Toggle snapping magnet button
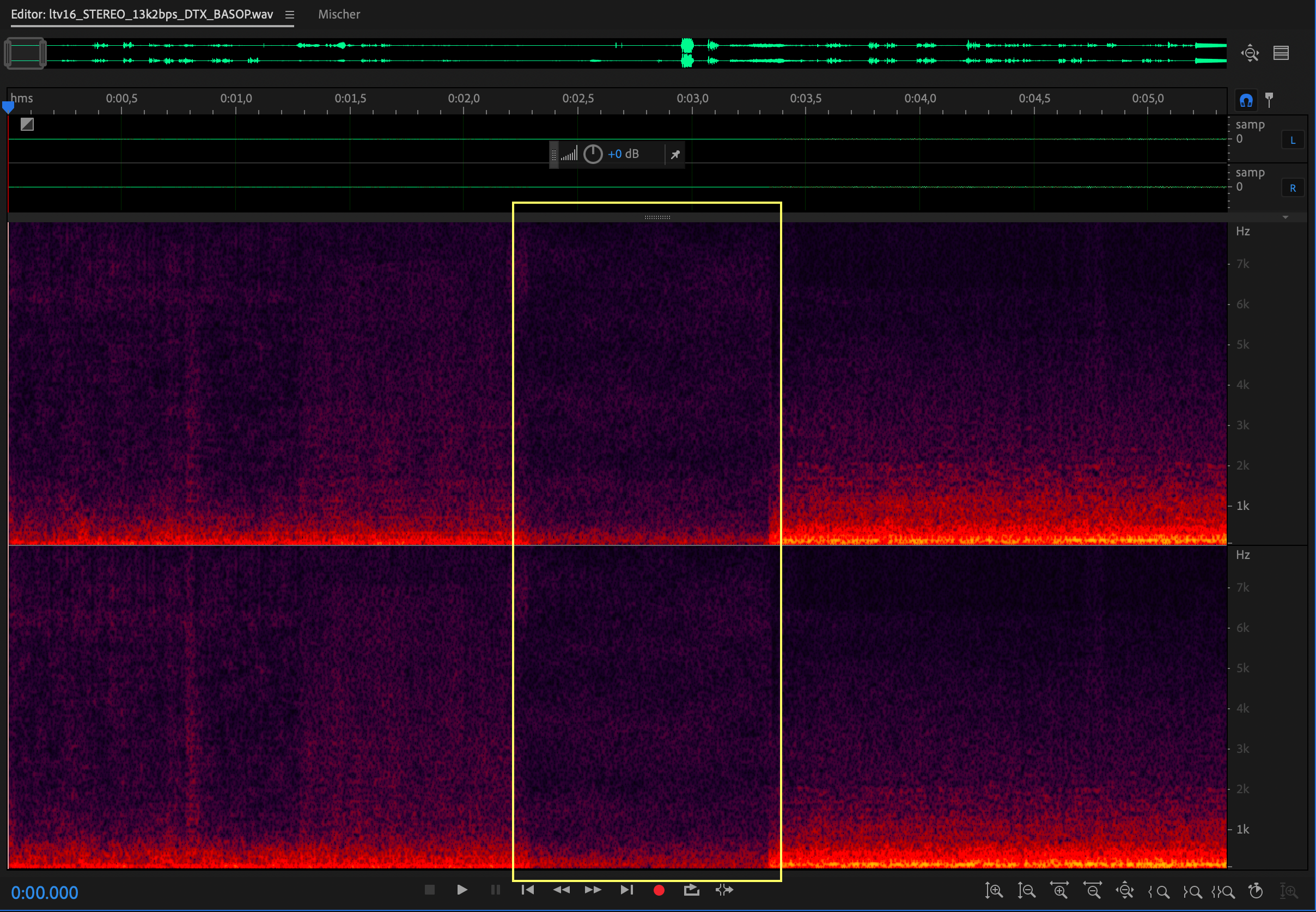Screen dimensions: 1316x912 click(1246, 101)
